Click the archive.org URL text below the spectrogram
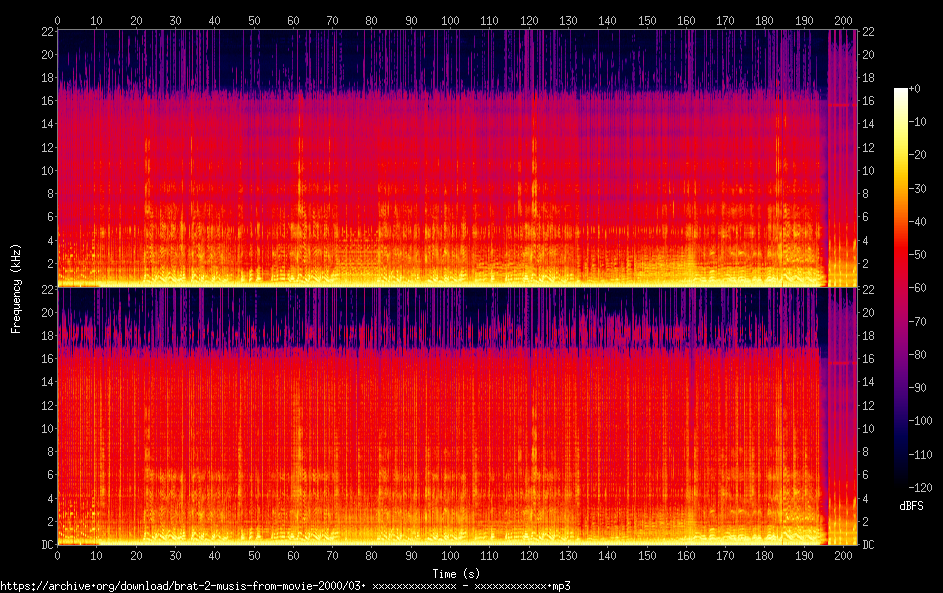 pos(285,586)
